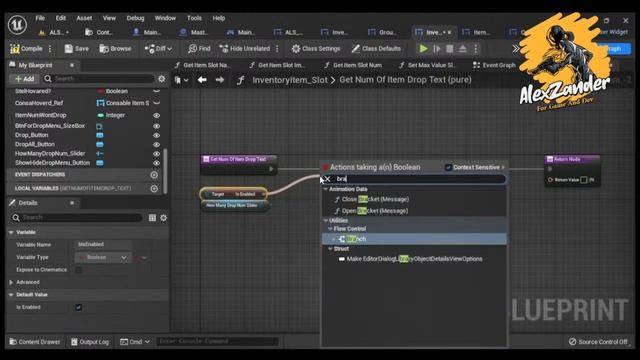Screen dimensions: 640x360
Task: Collapse the Utilities category
Action: click(x=325, y=220)
